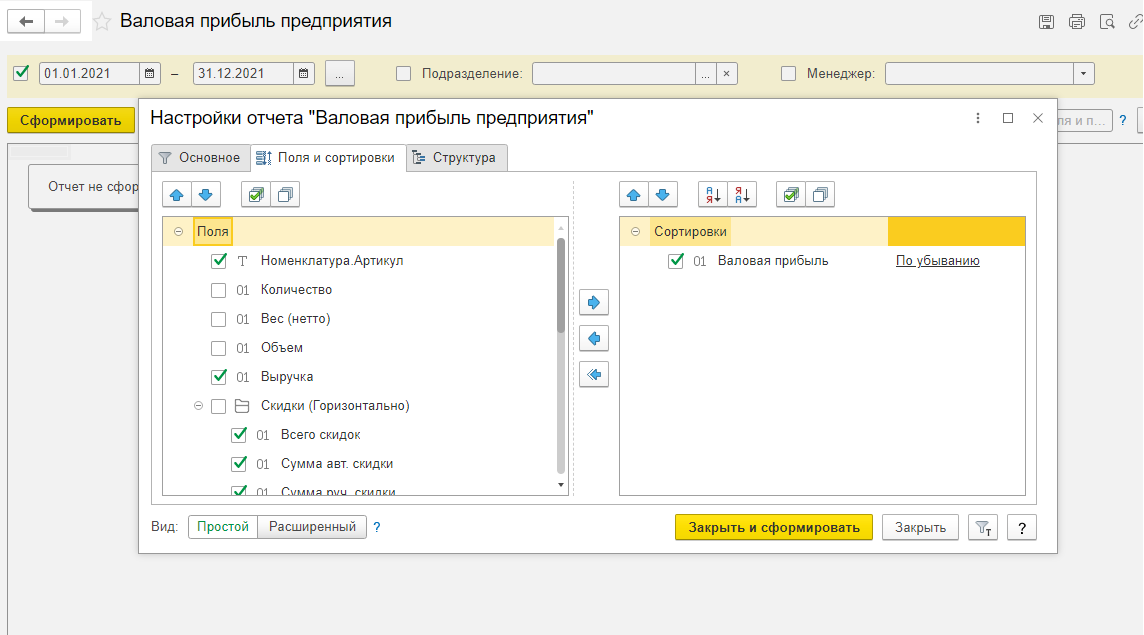Check all fields in Поля panel
The width and height of the screenshot is (1144, 635).
[256, 195]
